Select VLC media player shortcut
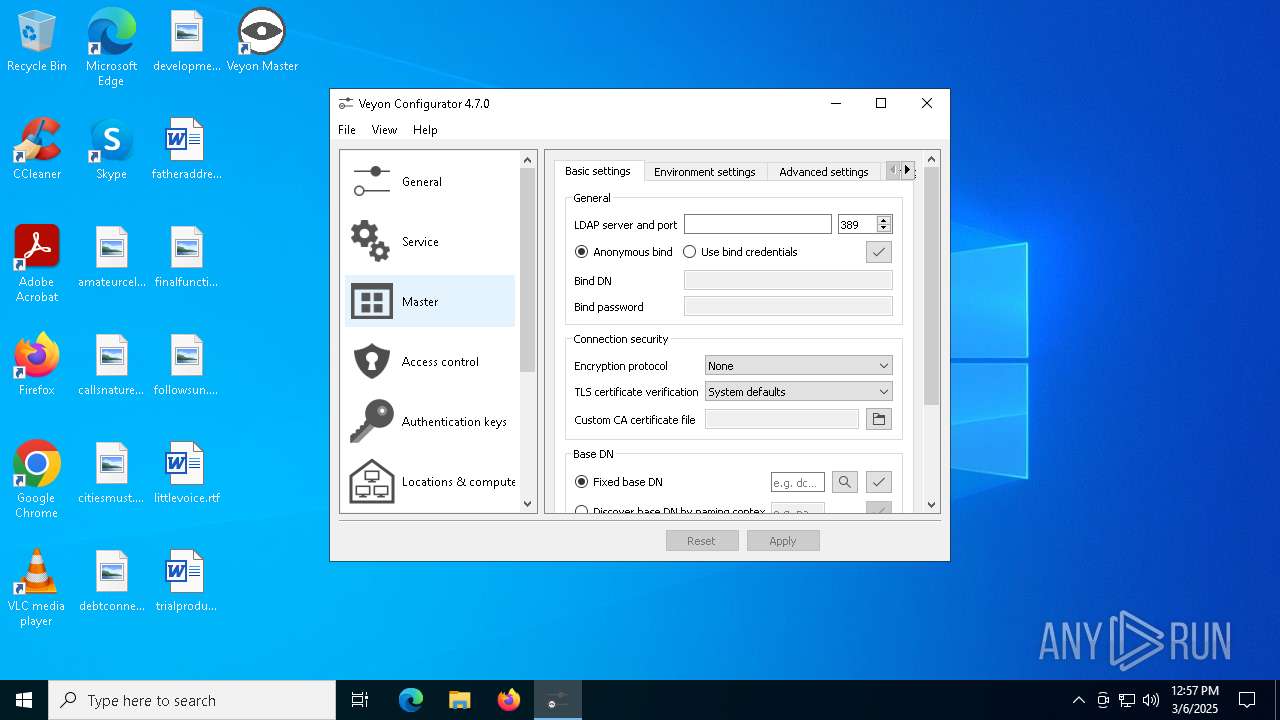Viewport: 1280px width, 720px height. 37,588
